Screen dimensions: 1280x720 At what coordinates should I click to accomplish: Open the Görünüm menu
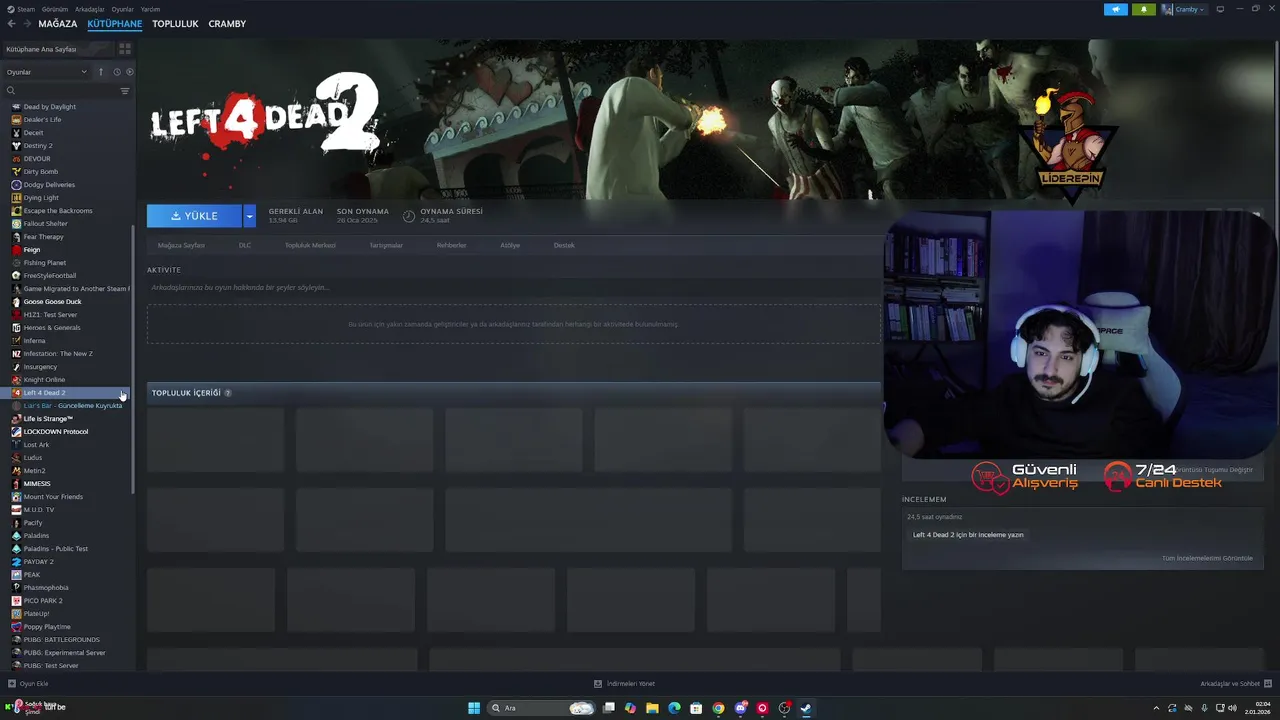[x=55, y=9]
